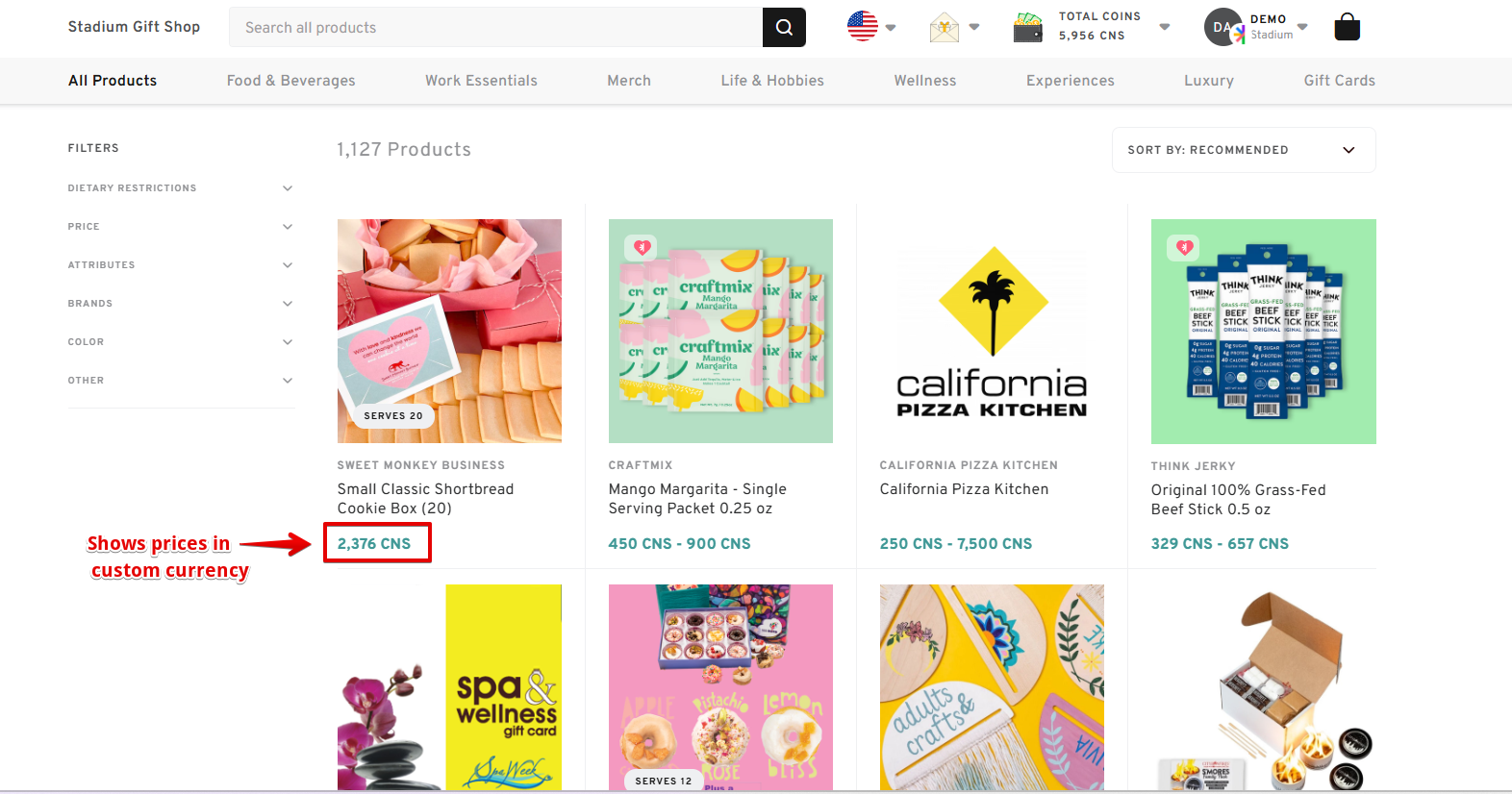1512x794 pixels.
Task: Expand the Price filter
Action: tap(287, 227)
